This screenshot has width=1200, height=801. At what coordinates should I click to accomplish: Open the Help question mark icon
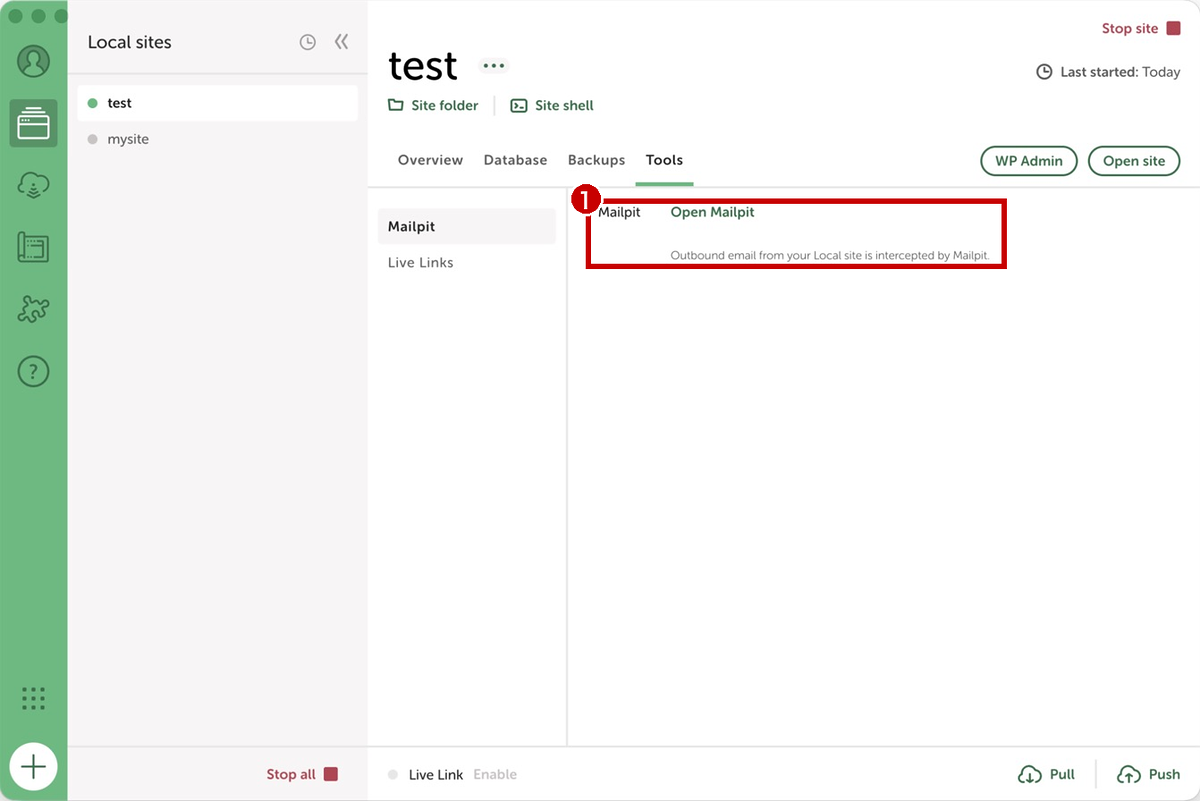tap(33, 372)
